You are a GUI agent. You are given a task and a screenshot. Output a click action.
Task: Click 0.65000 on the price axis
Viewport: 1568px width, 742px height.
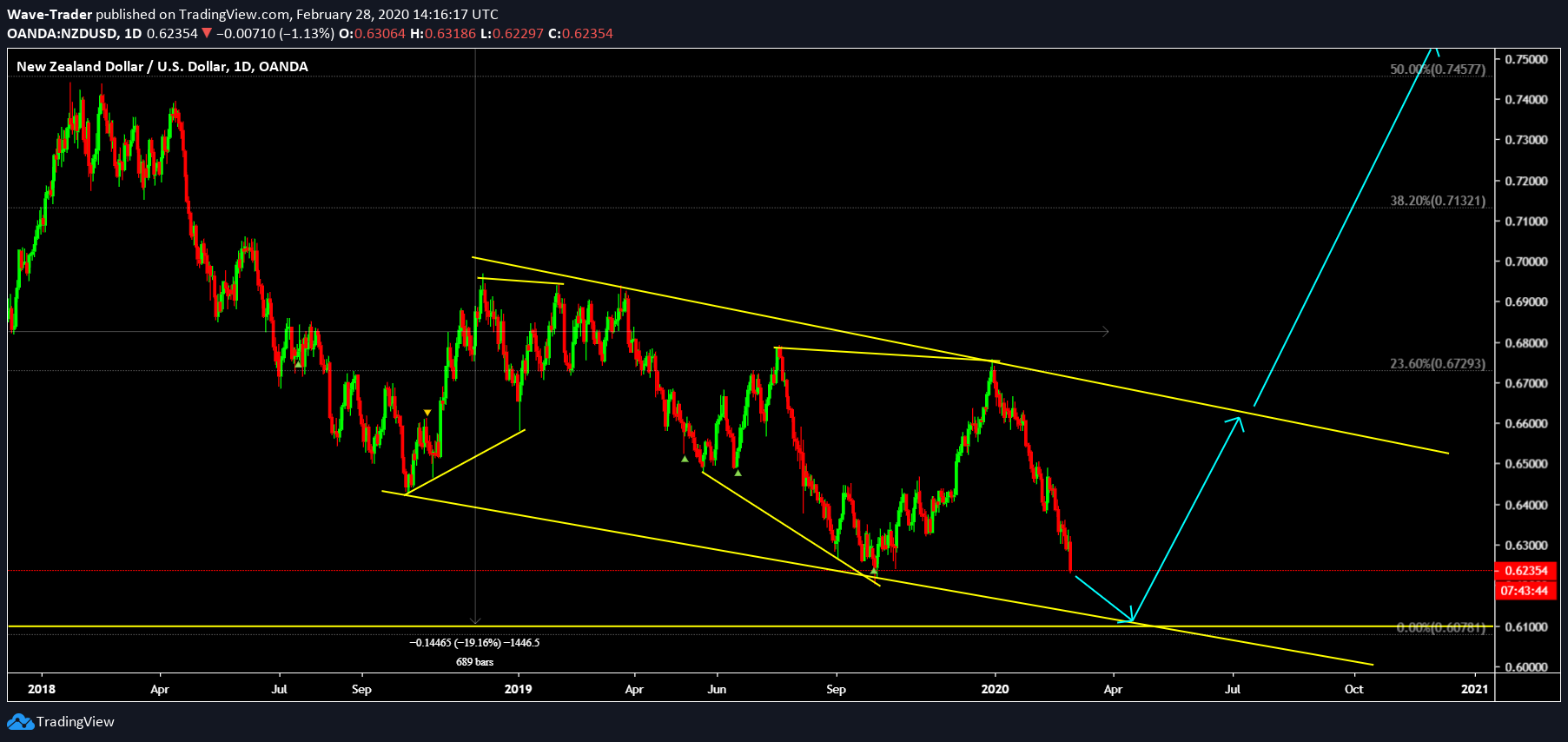click(1526, 464)
